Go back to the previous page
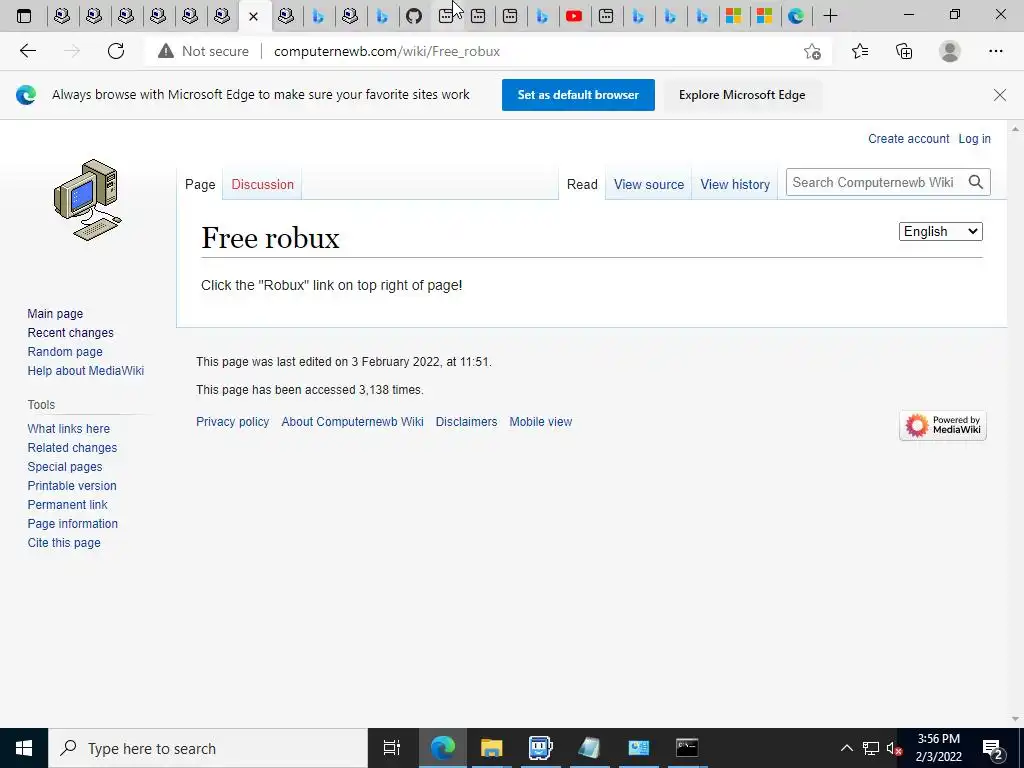 coord(28,51)
